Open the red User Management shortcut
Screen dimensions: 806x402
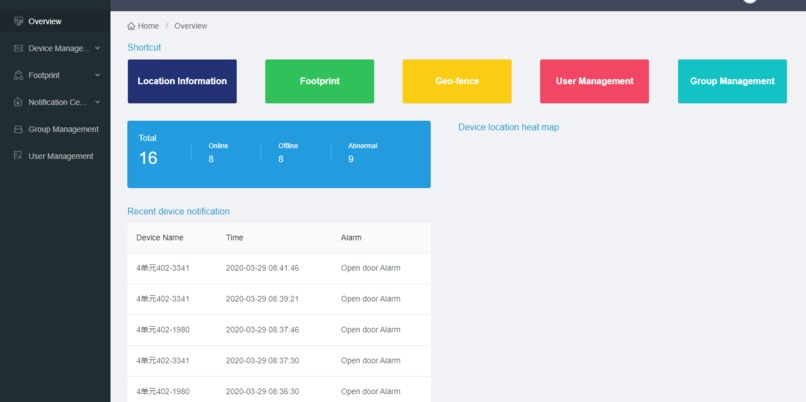click(x=594, y=81)
